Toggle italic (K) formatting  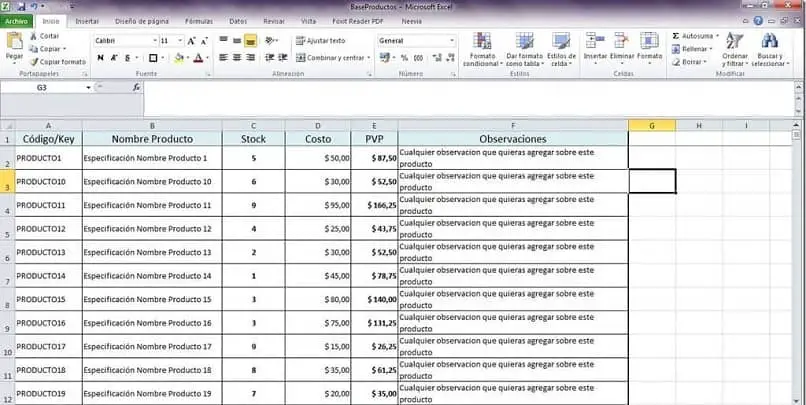pyautogui.click(x=114, y=58)
